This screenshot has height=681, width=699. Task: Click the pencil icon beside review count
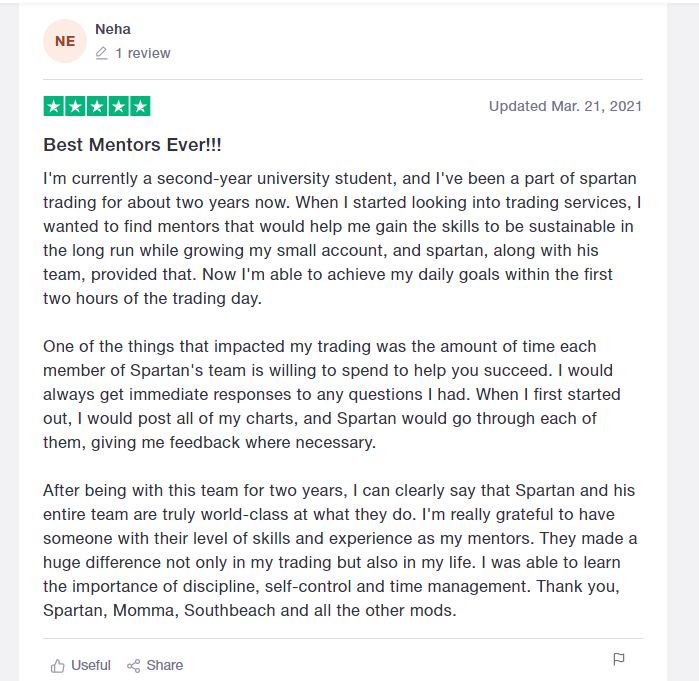(101, 54)
